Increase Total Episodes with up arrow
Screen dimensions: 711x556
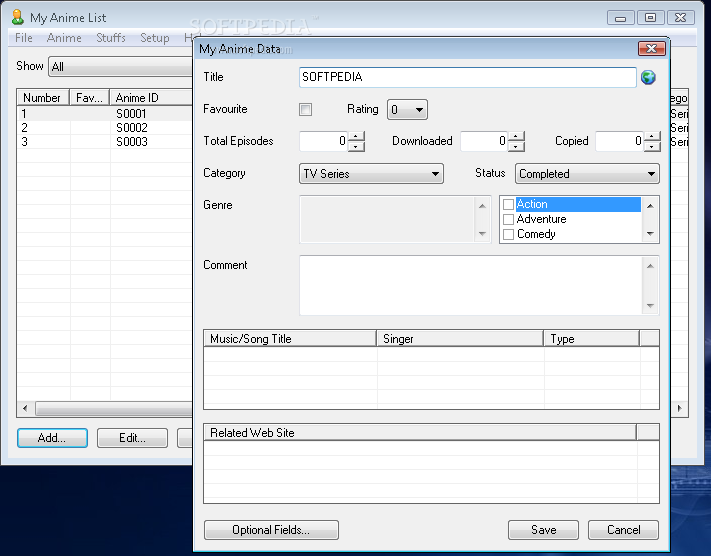pos(356,136)
